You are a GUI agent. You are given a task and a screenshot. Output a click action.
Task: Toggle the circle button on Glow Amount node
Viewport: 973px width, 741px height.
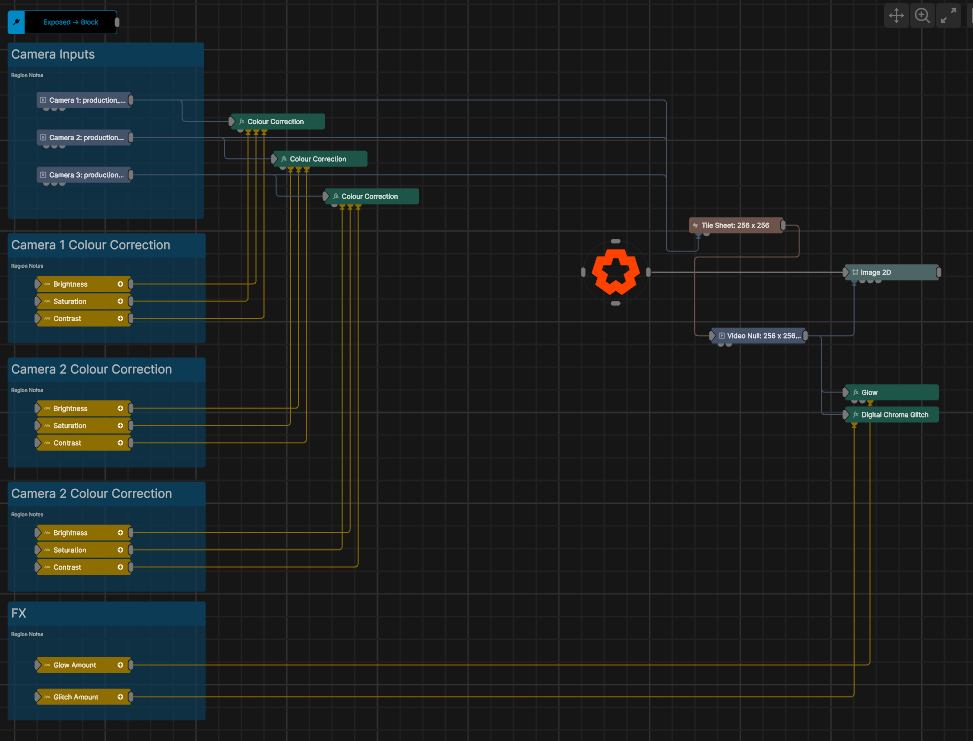[120, 665]
